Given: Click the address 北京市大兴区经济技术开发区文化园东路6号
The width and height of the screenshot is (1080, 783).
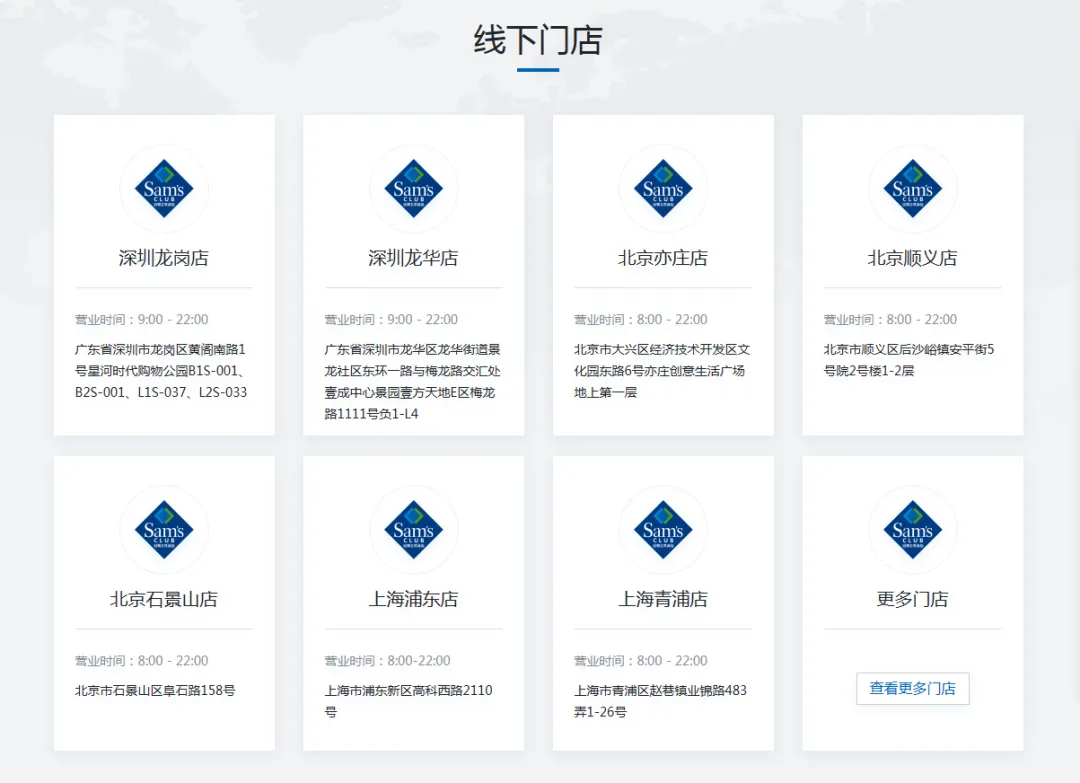Looking at the screenshot, I should click(662, 370).
